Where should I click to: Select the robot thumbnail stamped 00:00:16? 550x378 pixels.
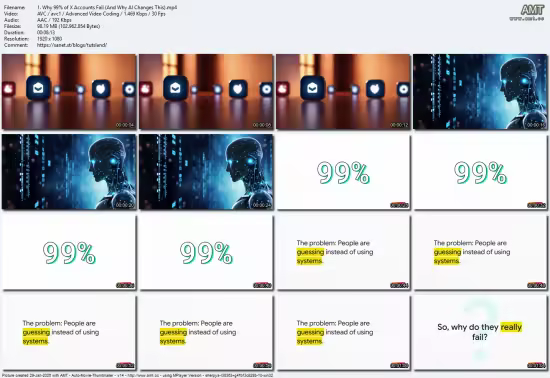pyautogui.click(x=480, y=92)
